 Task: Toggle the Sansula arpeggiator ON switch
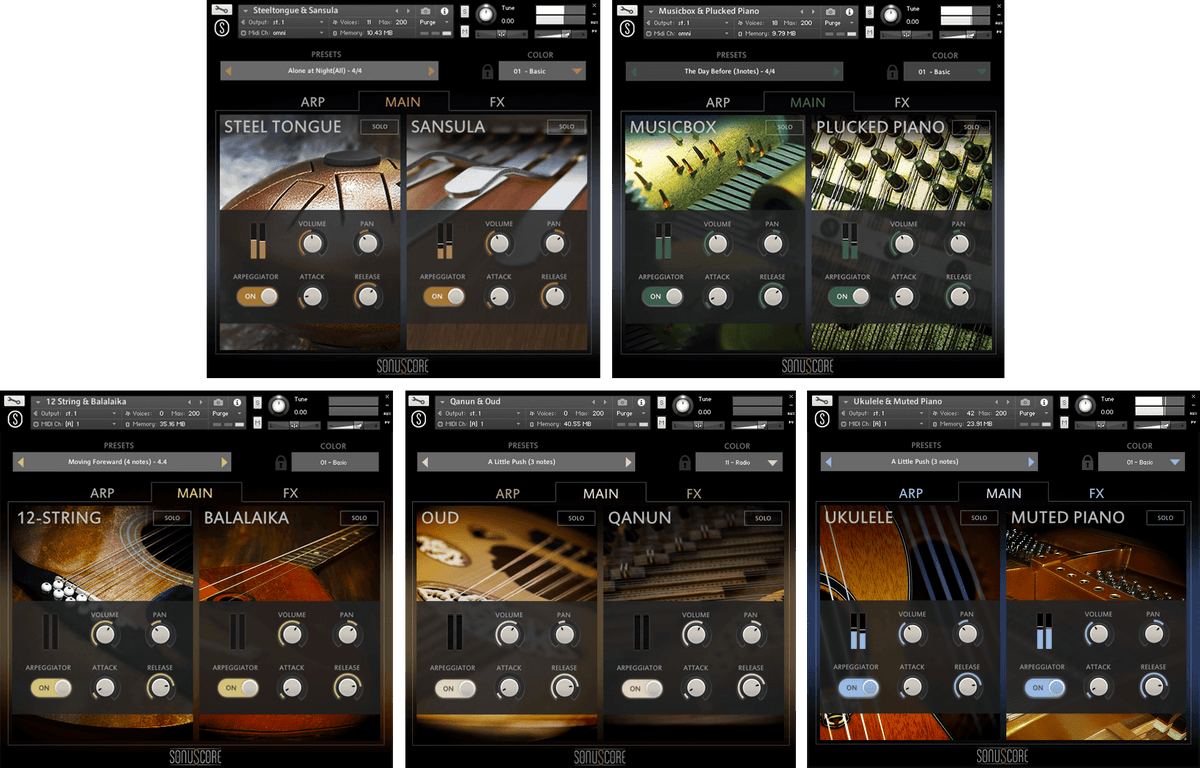(x=443, y=296)
